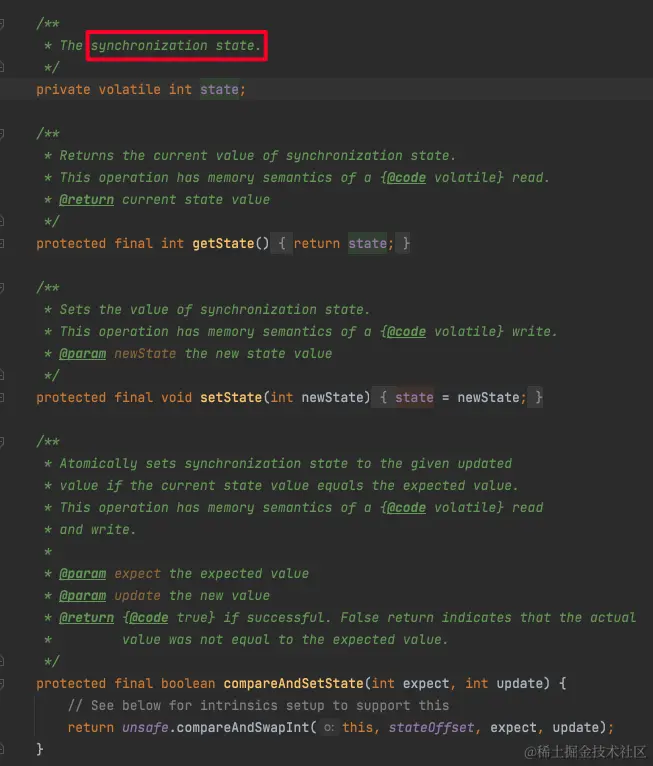Click 'update' argument in compareAndSwapInt call
This screenshot has width=653, height=766.
[x=576, y=727]
